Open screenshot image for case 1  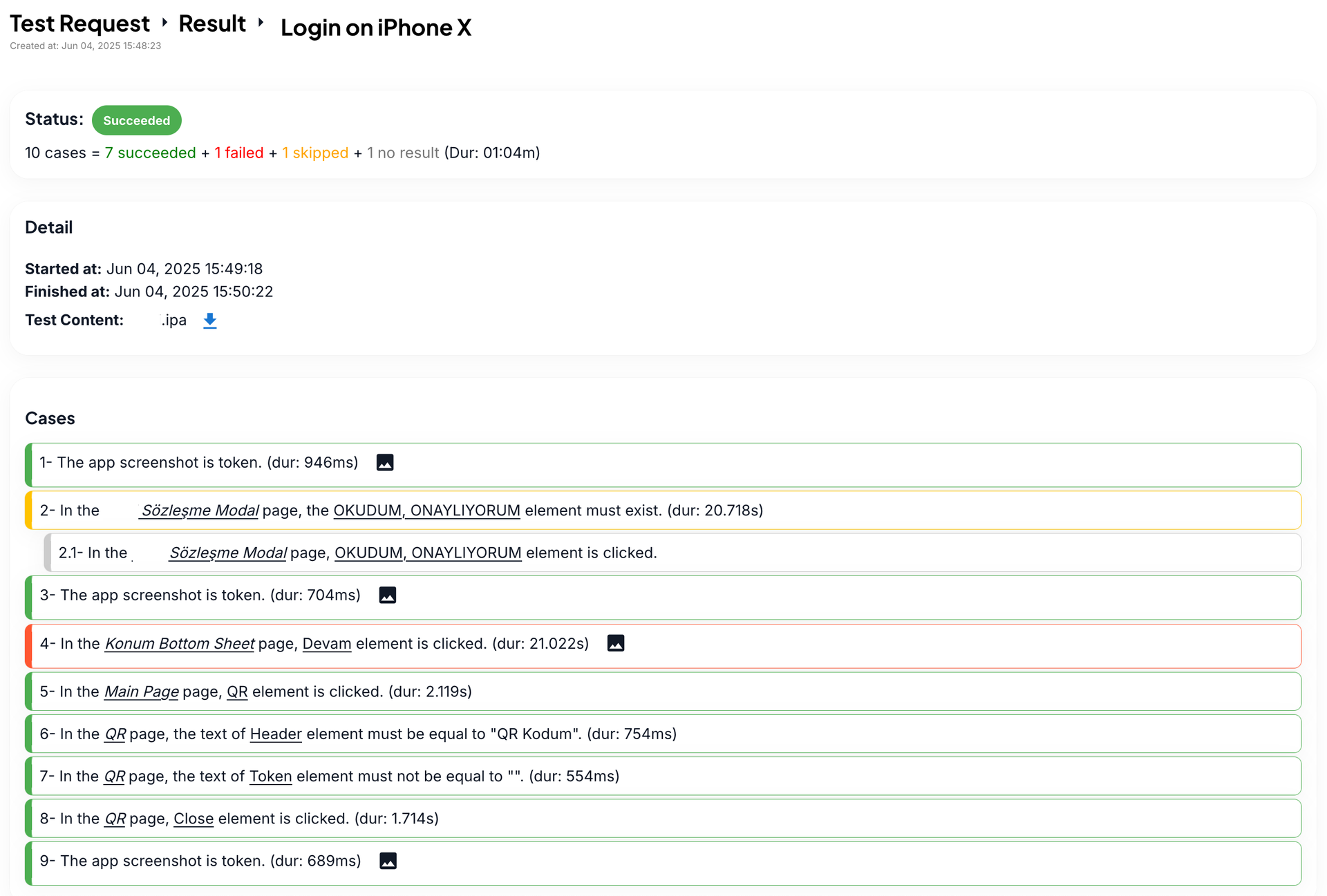pos(385,463)
